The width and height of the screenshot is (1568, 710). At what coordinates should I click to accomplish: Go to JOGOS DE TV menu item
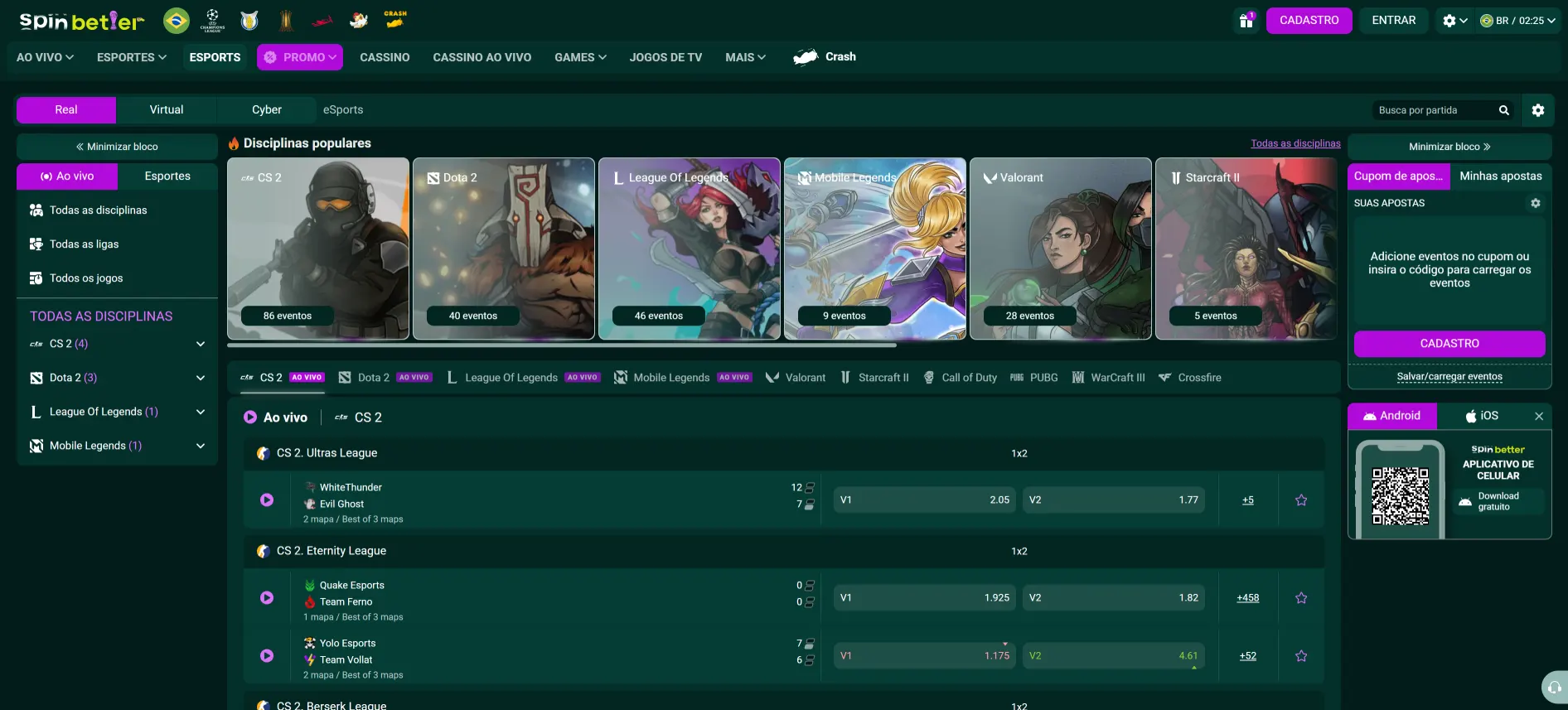click(665, 57)
